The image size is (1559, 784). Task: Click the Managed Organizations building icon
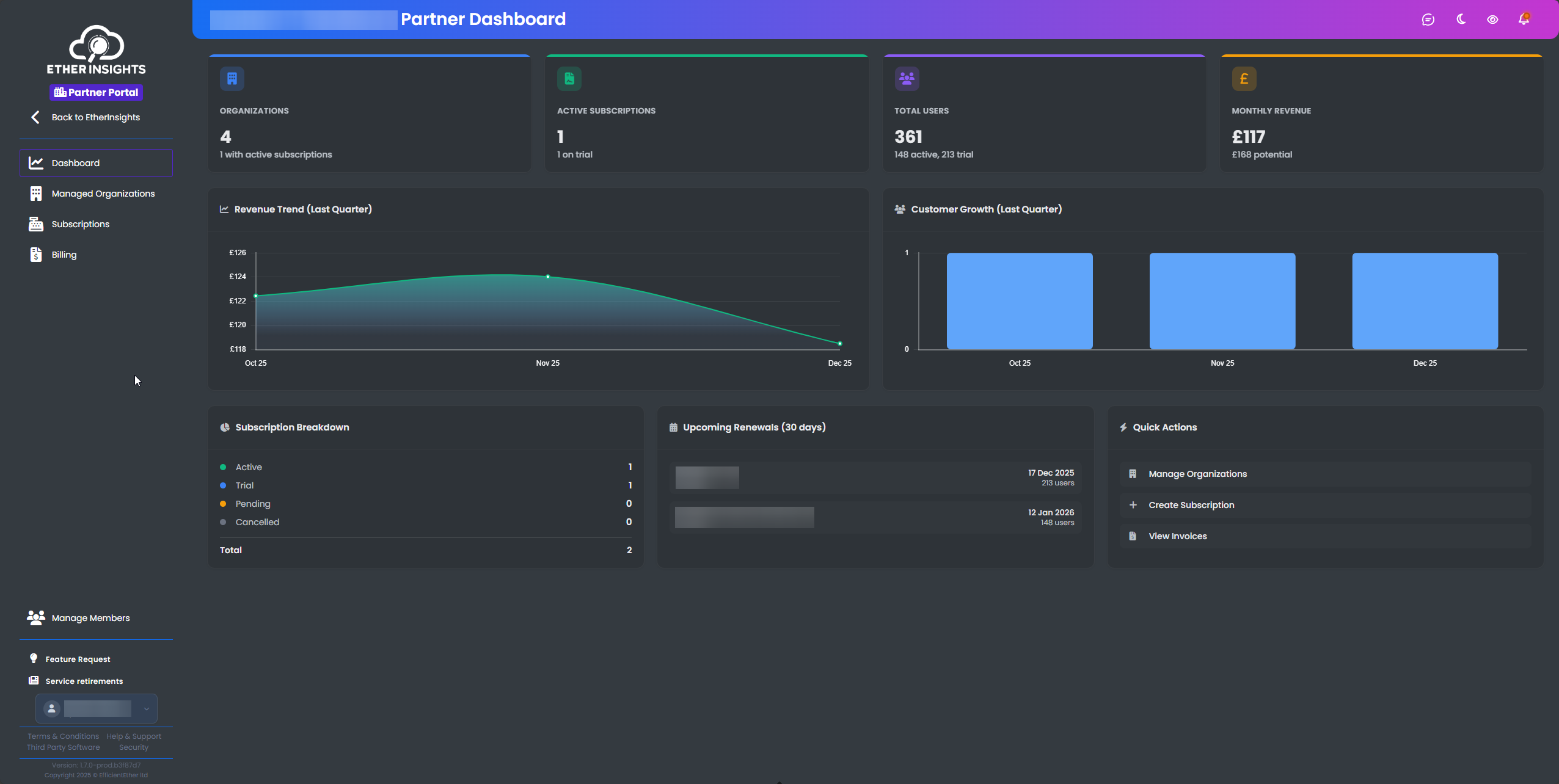pyautogui.click(x=36, y=194)
